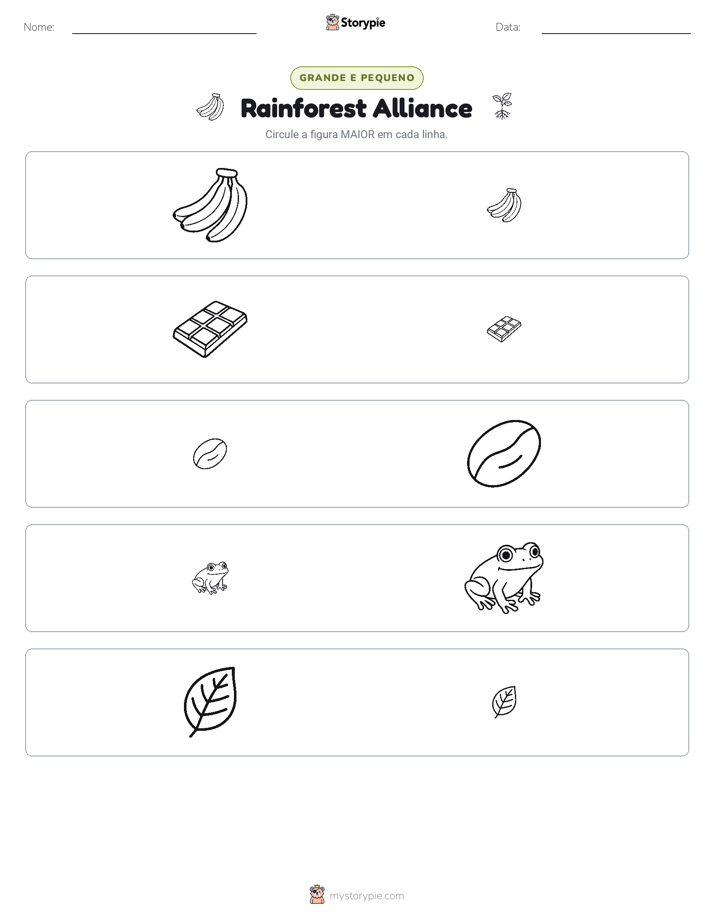The height and width of the screenshot is (924, 714).
Task: Click the small leaf picture
Action: click(x=504, y=702)
